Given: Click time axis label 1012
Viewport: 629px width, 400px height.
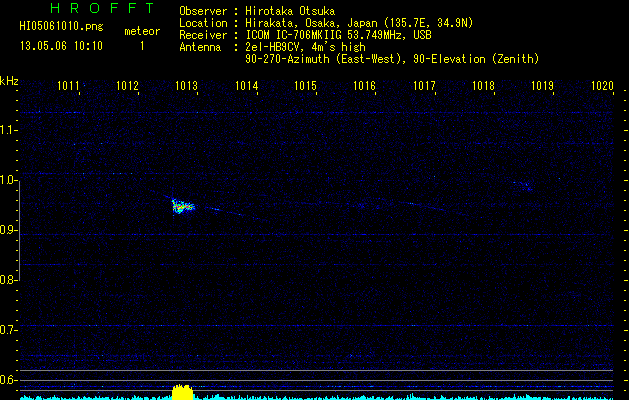Looking at the screenshot, I should click(128, 85).
